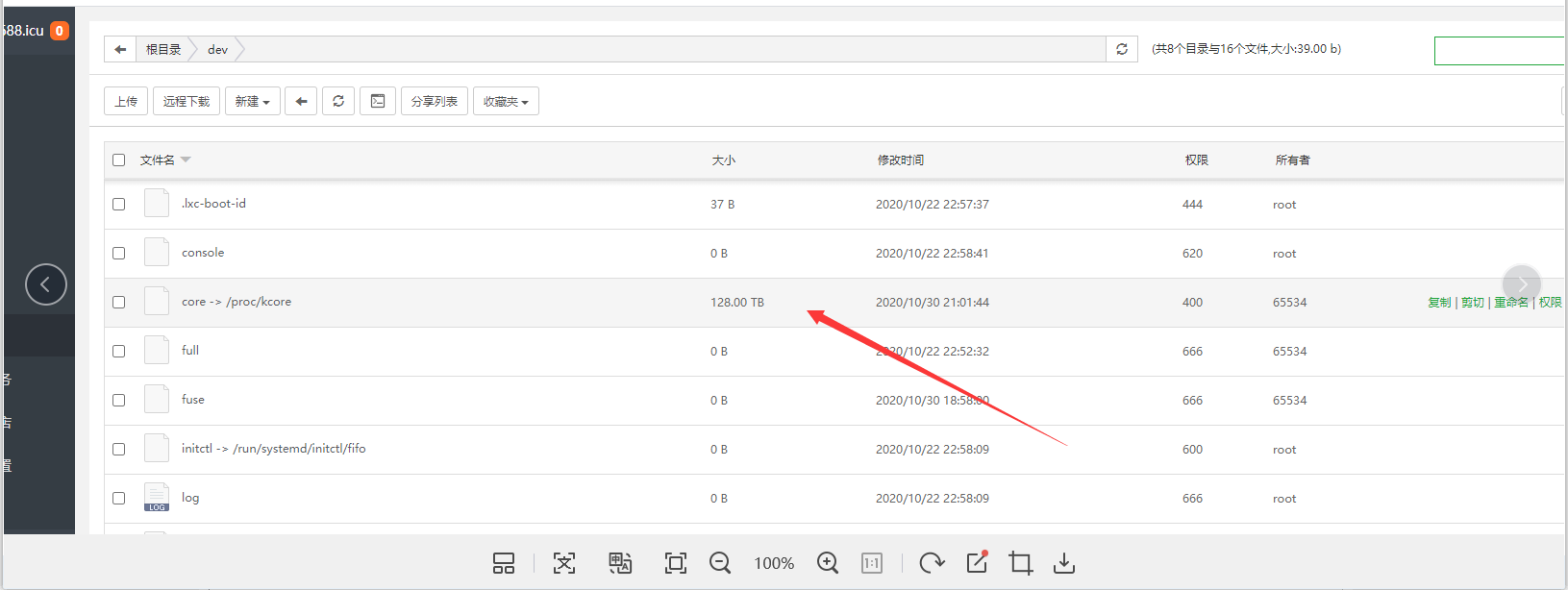Screen dimensions: 1568x590
Task: Select the crop tool icon
Action: (1021, 563)
